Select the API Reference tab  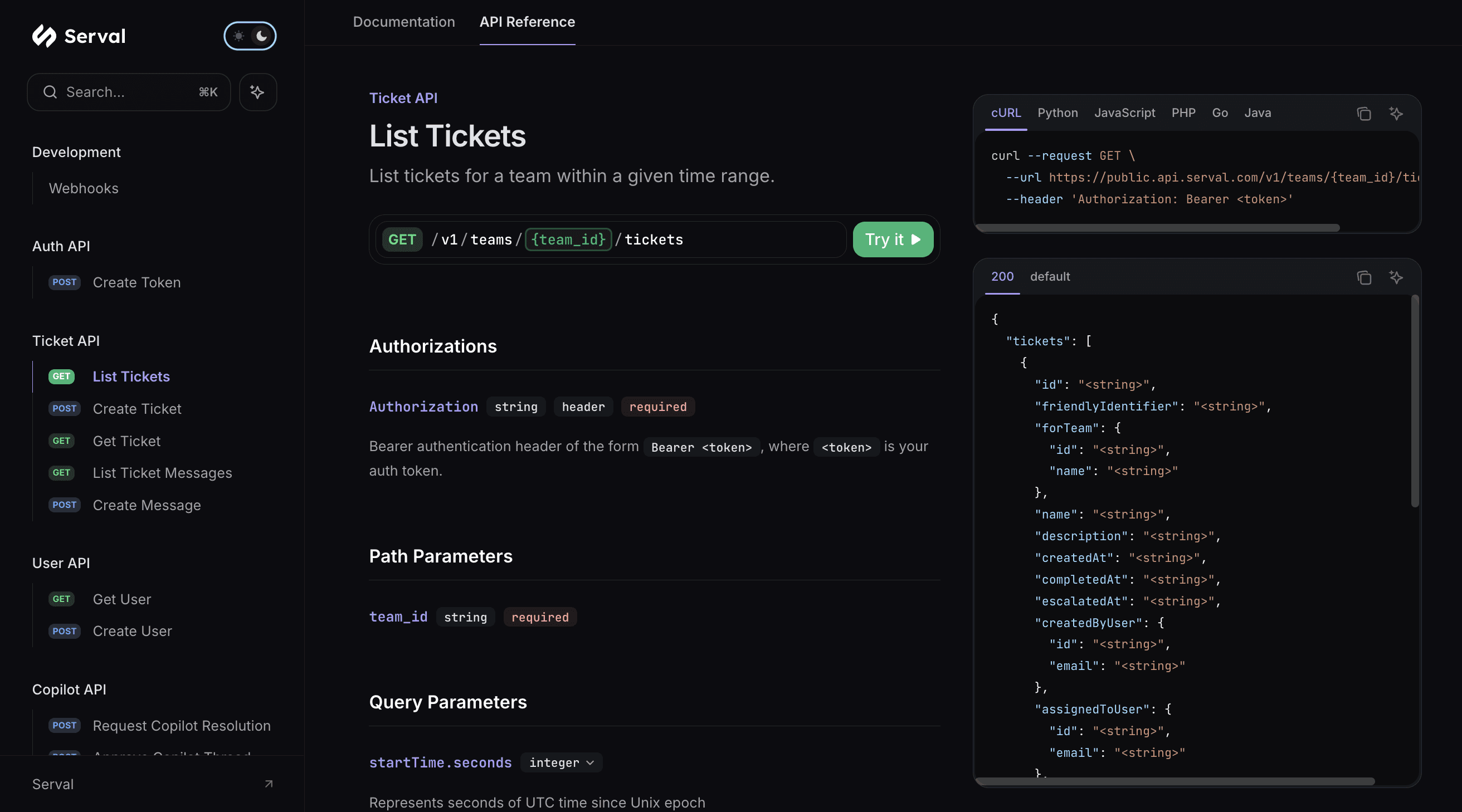pos(527,22)
